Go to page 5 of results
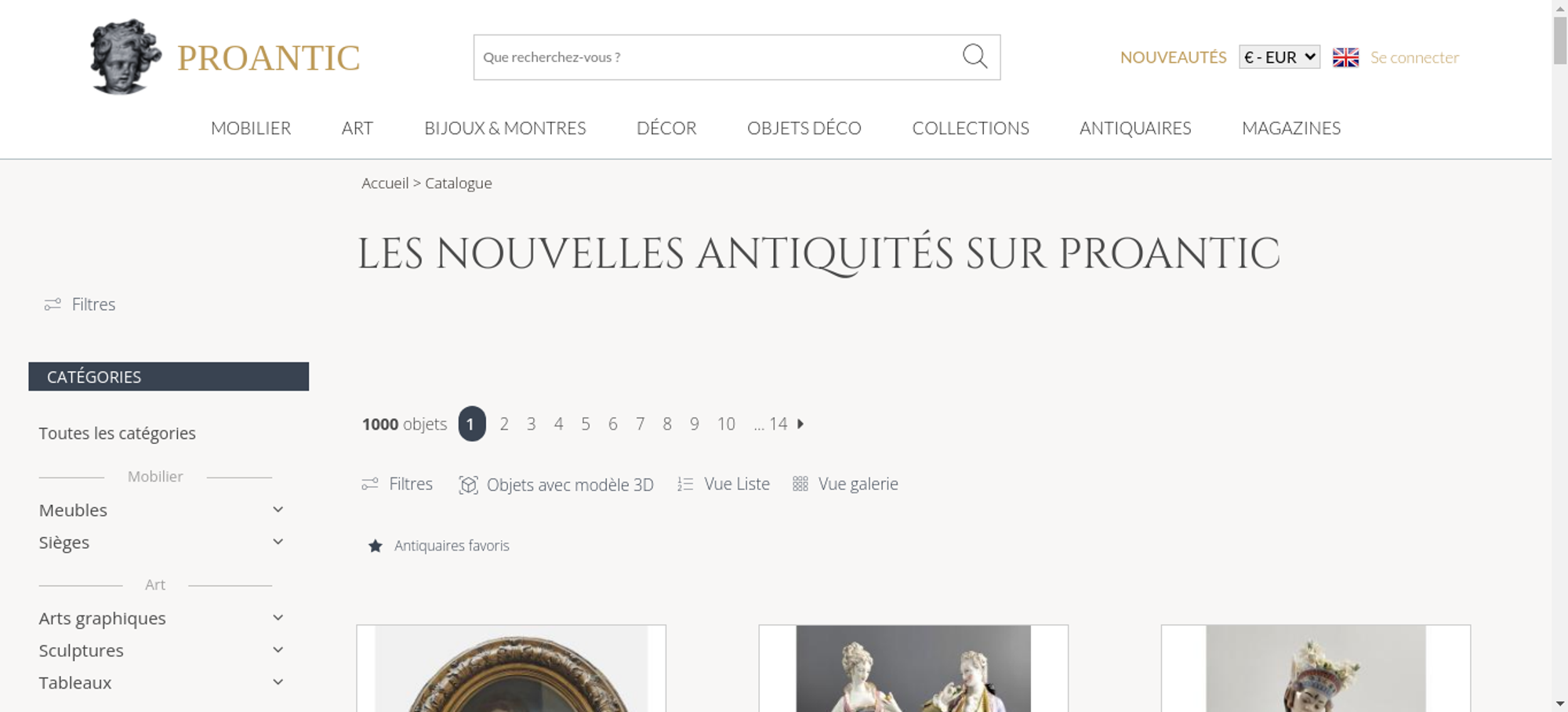The width and height of the screenshot is (1568, 712). [586, 424]
